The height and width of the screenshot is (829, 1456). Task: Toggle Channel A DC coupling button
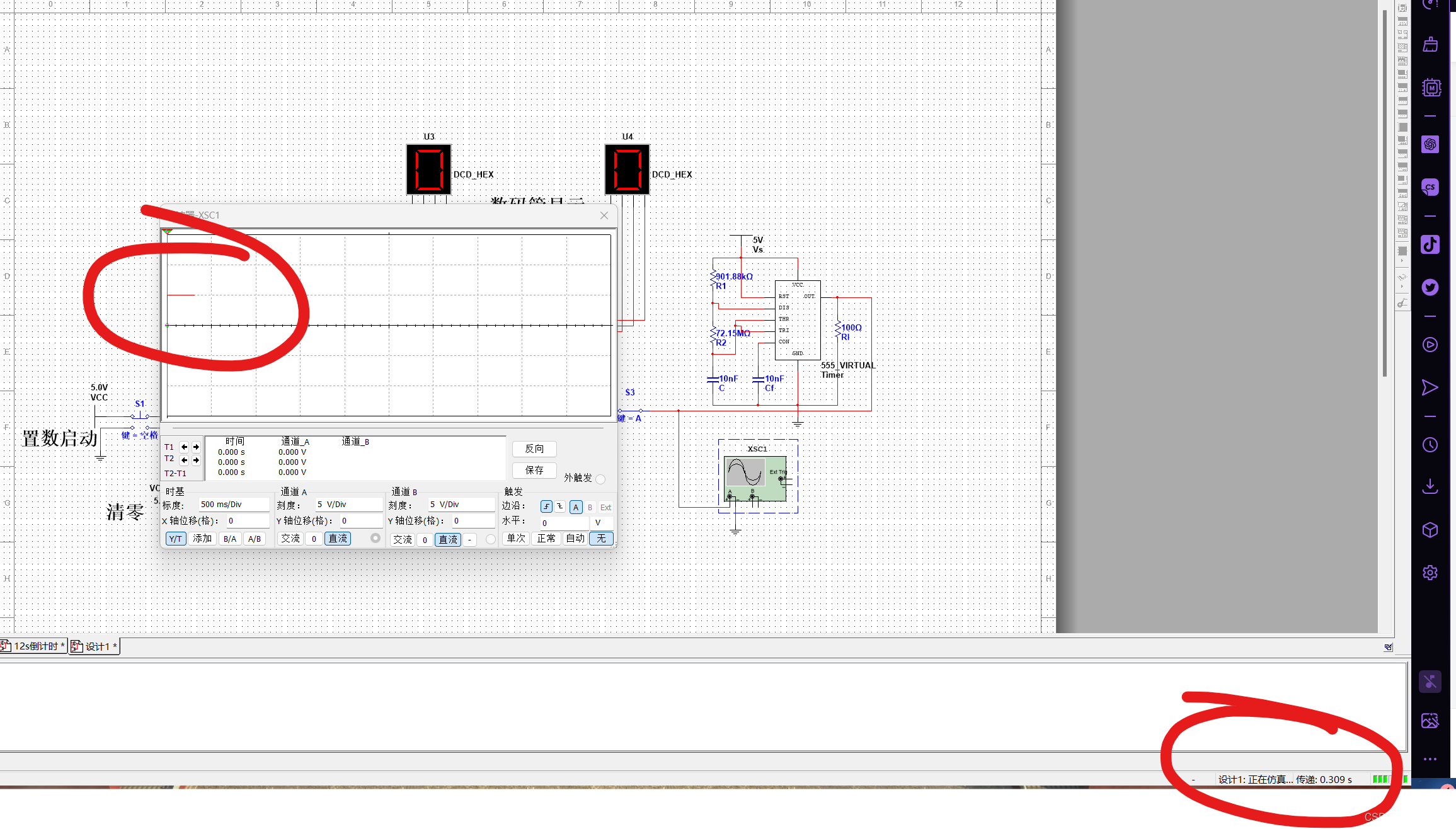tap(338, 539)
